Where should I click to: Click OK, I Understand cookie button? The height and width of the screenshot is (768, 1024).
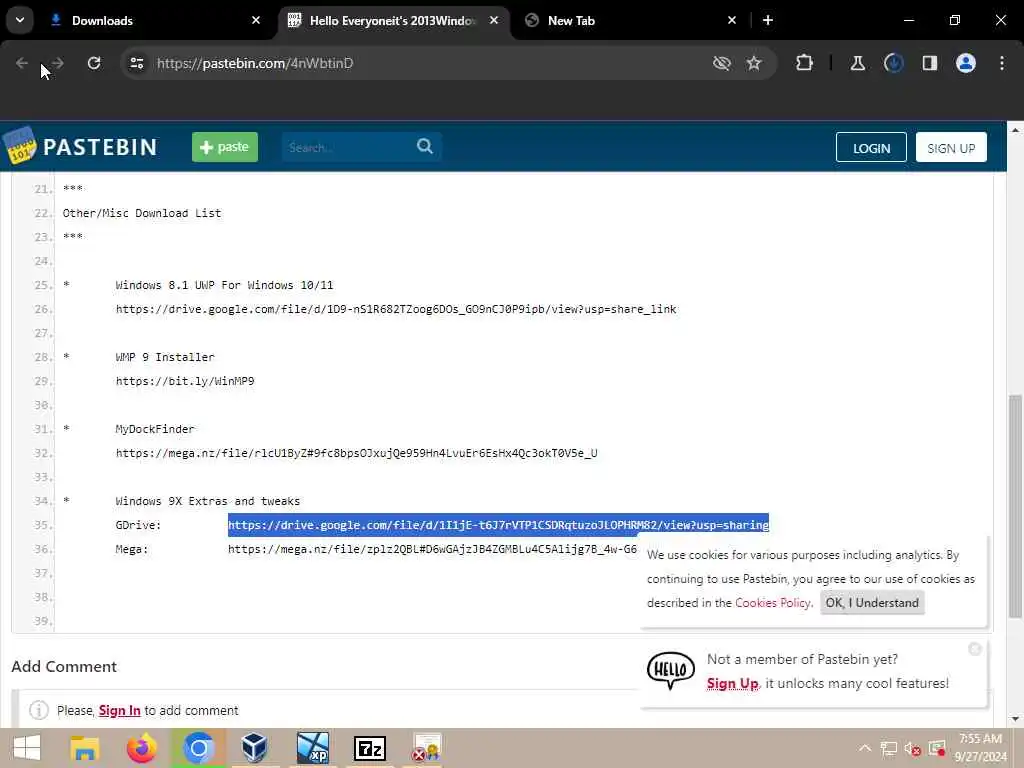tap(872, 603)
